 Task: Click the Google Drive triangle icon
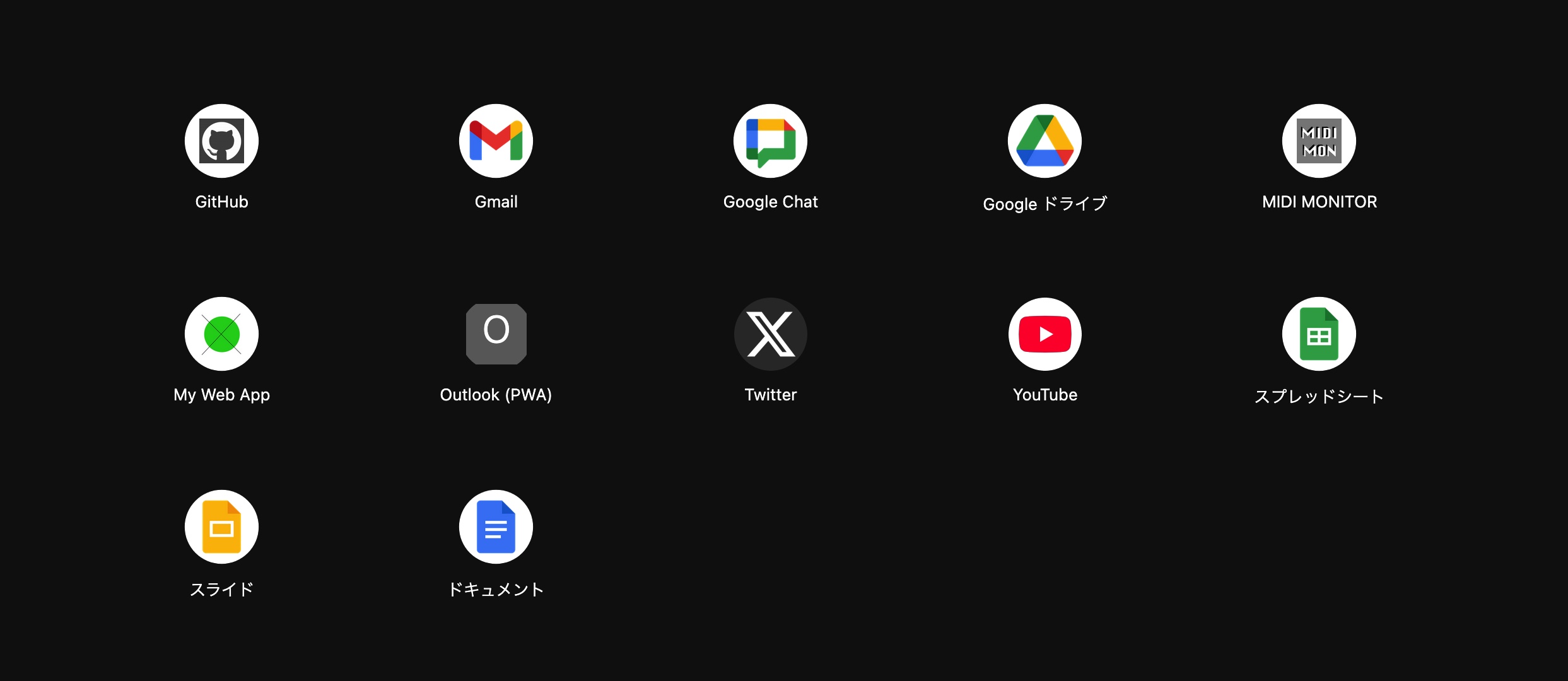[1044, 141]
